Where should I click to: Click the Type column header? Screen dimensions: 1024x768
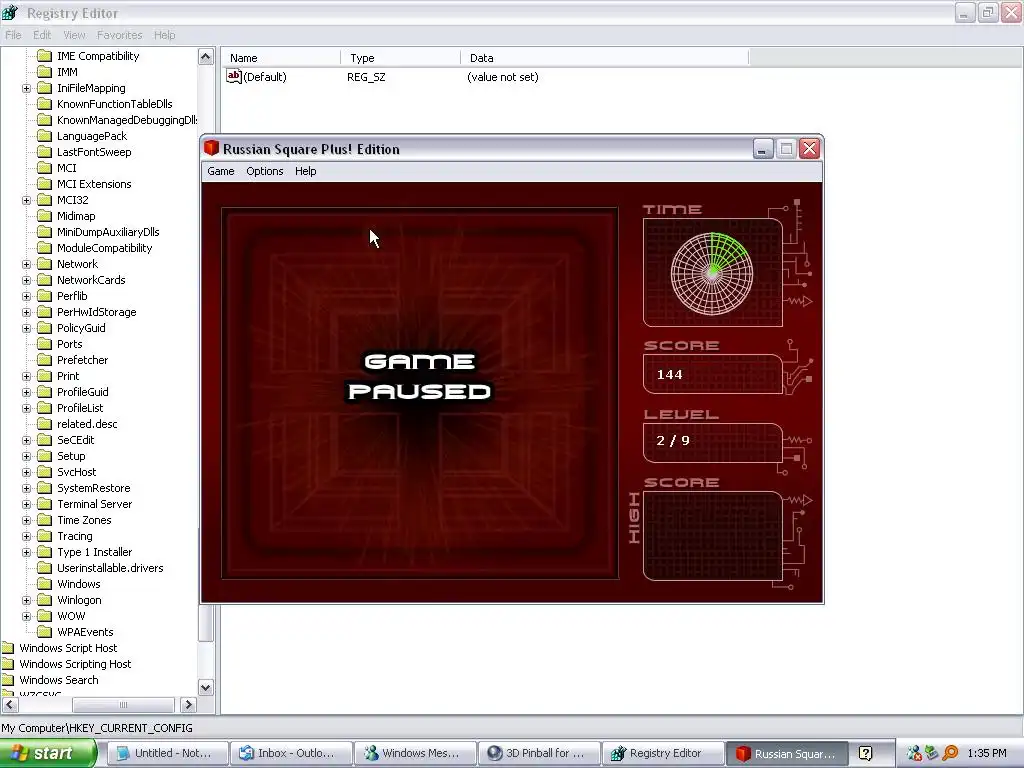click(x=400, y=58)
